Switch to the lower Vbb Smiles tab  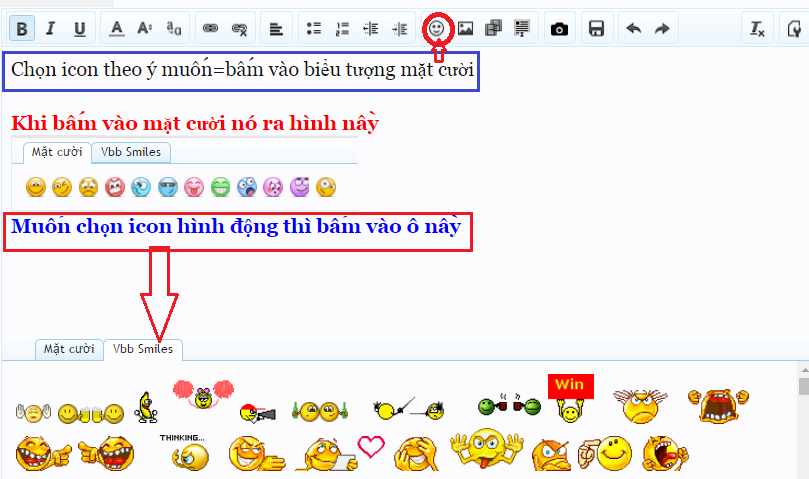145,349
